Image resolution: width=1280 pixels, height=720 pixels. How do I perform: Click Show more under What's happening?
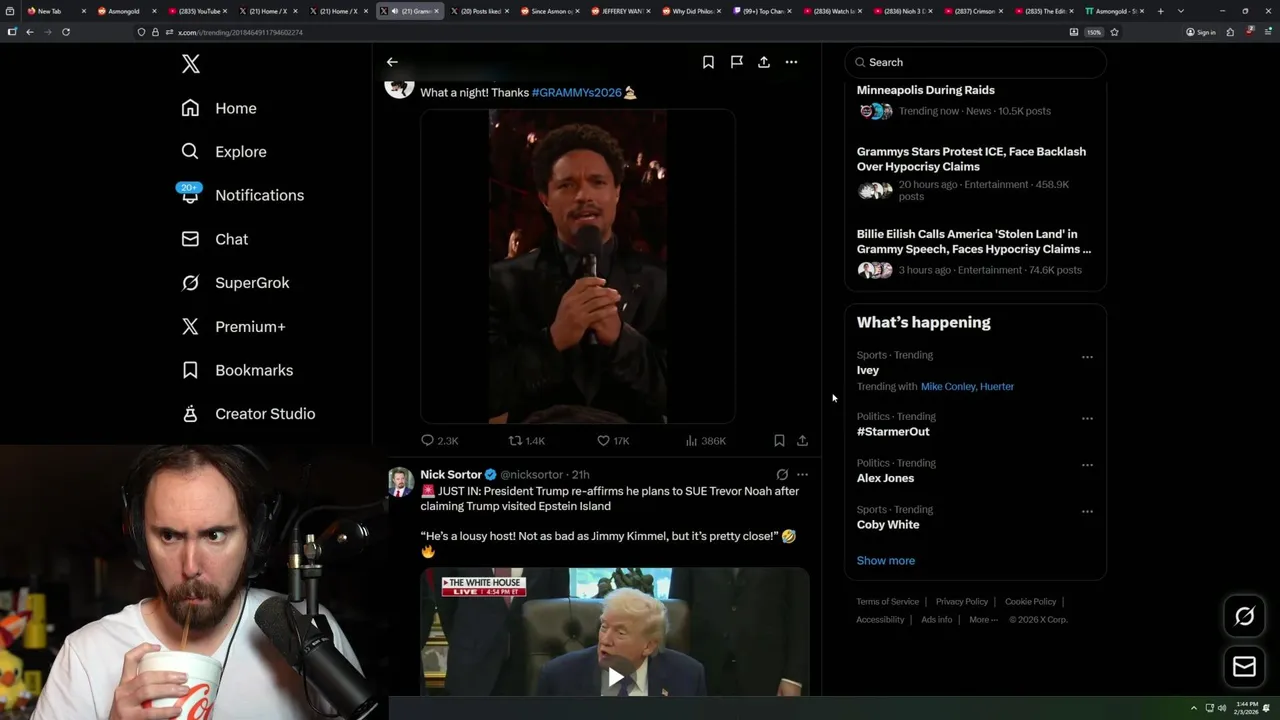pyautogui.click(x=886, y=561)
